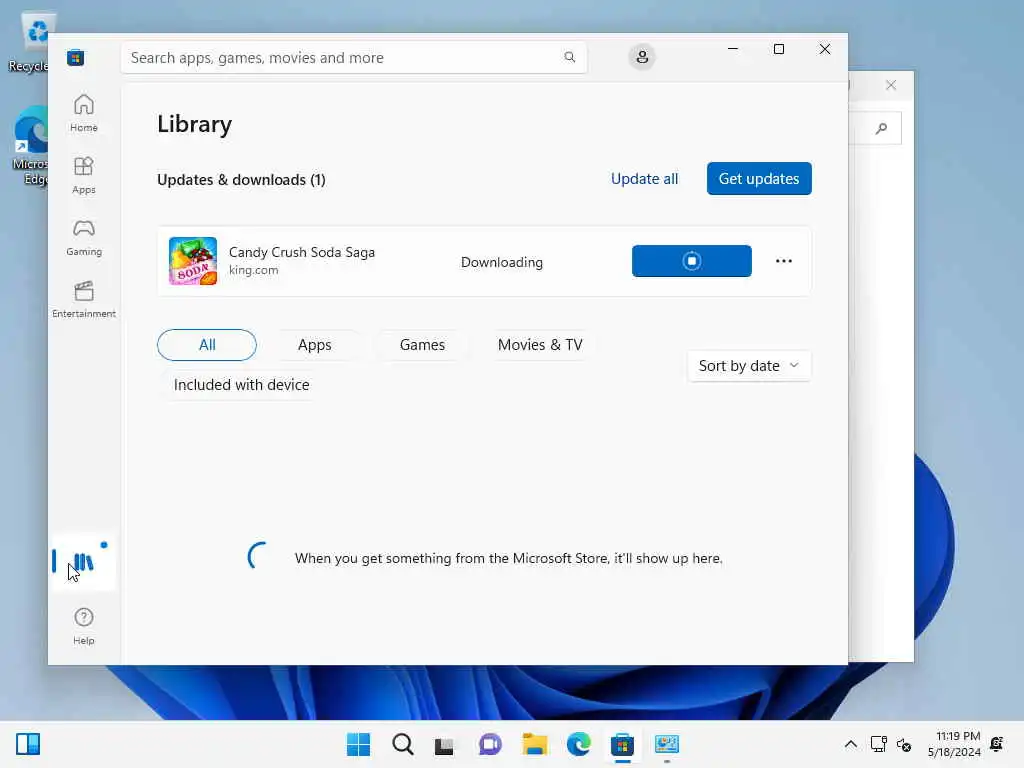Open the Chat app on taskbar
The image size is (1024, 768).
490,744
